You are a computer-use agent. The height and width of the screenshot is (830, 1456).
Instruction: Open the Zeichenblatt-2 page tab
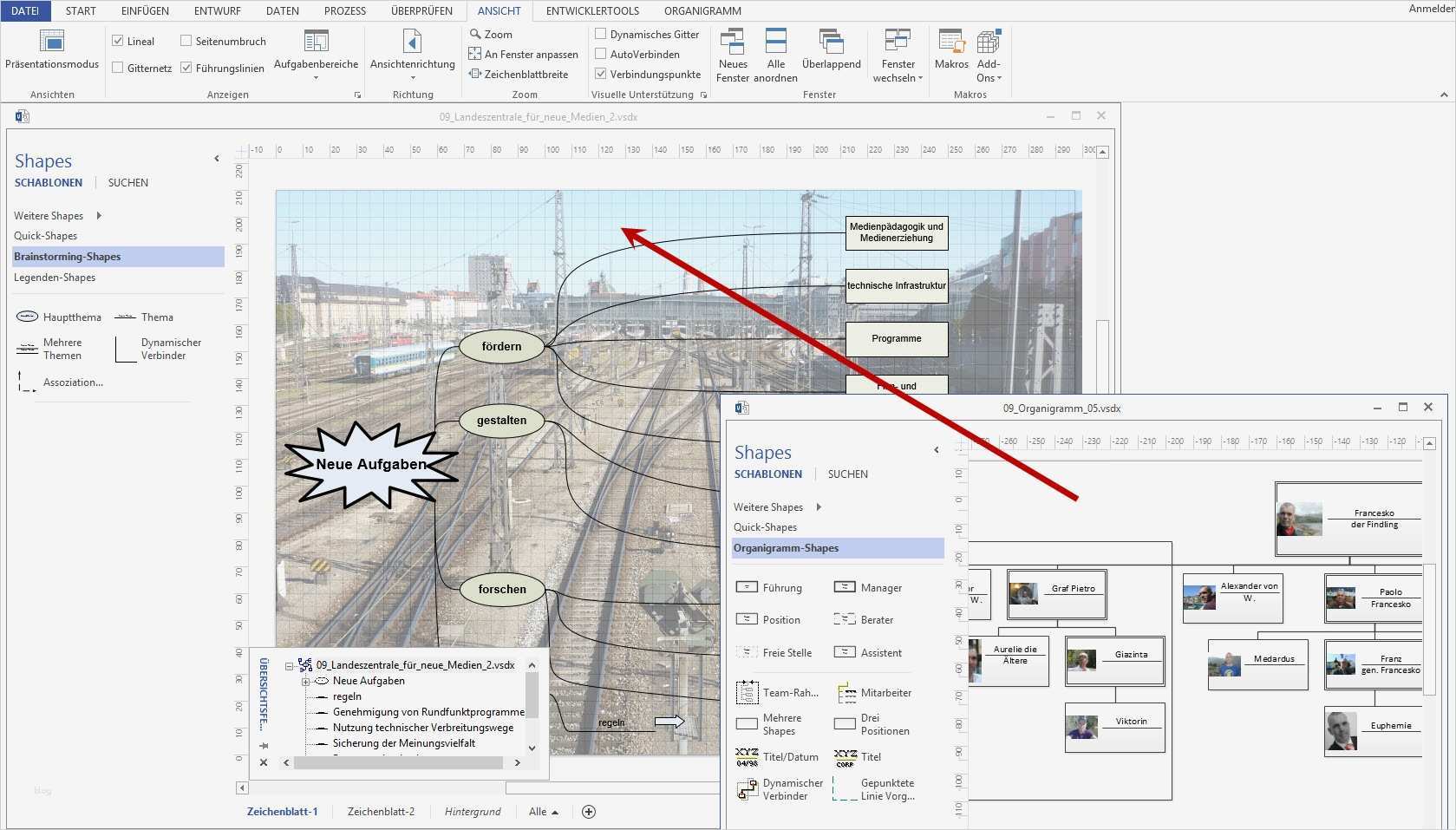382,811
